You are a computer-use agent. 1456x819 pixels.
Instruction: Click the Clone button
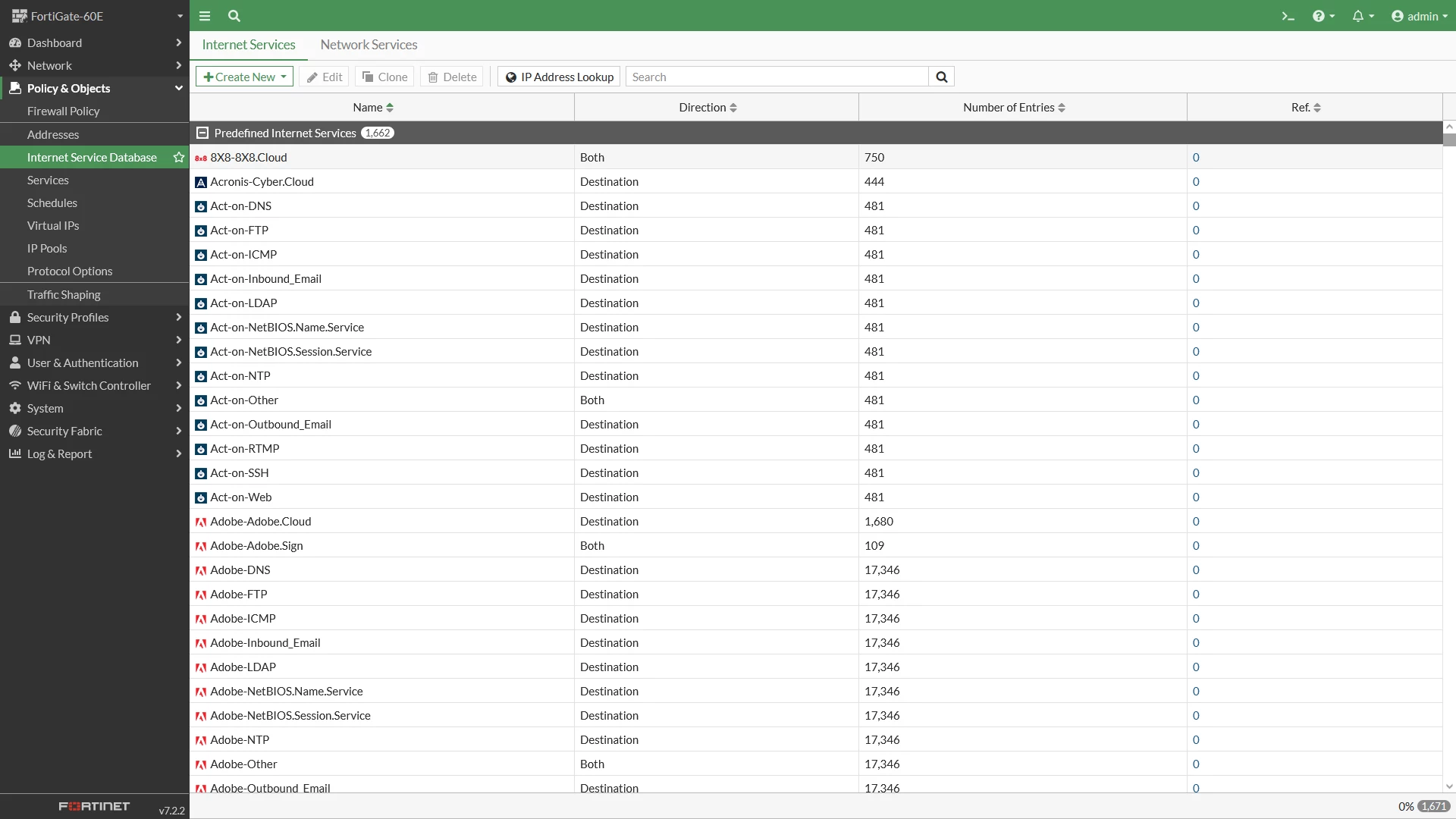(x=384, y=77)
